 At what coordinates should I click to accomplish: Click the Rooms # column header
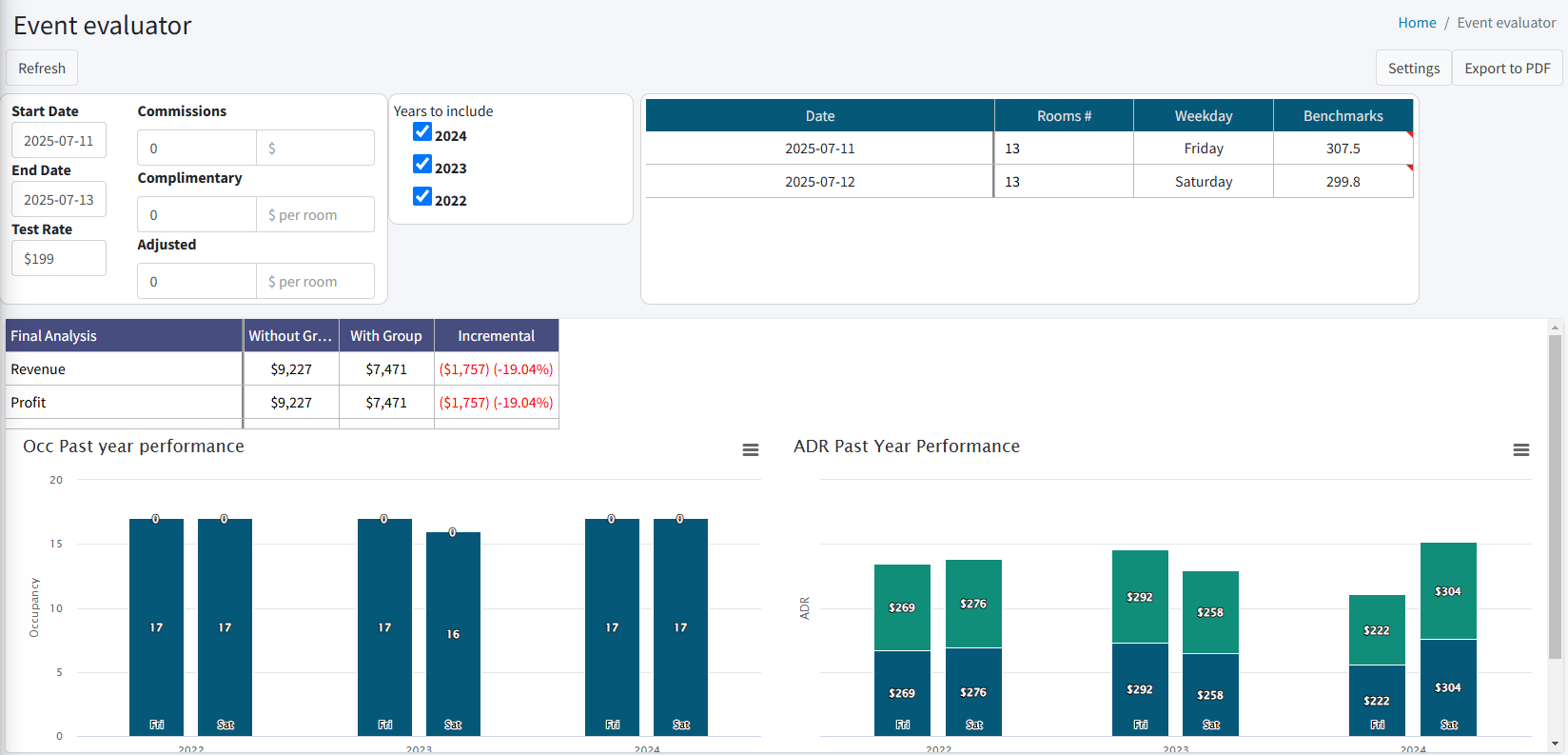[1064, 116]
